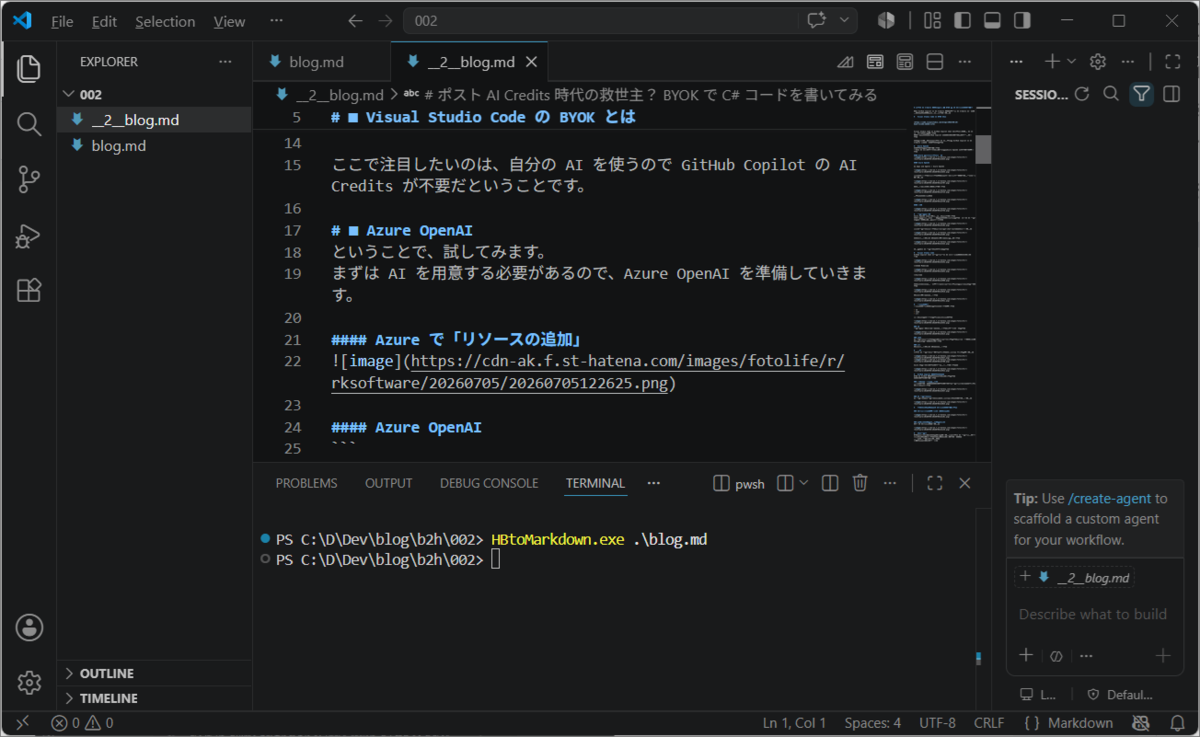
Task: Click the Copilot status icon in status bar
Action: click(x=1140, y=723)
